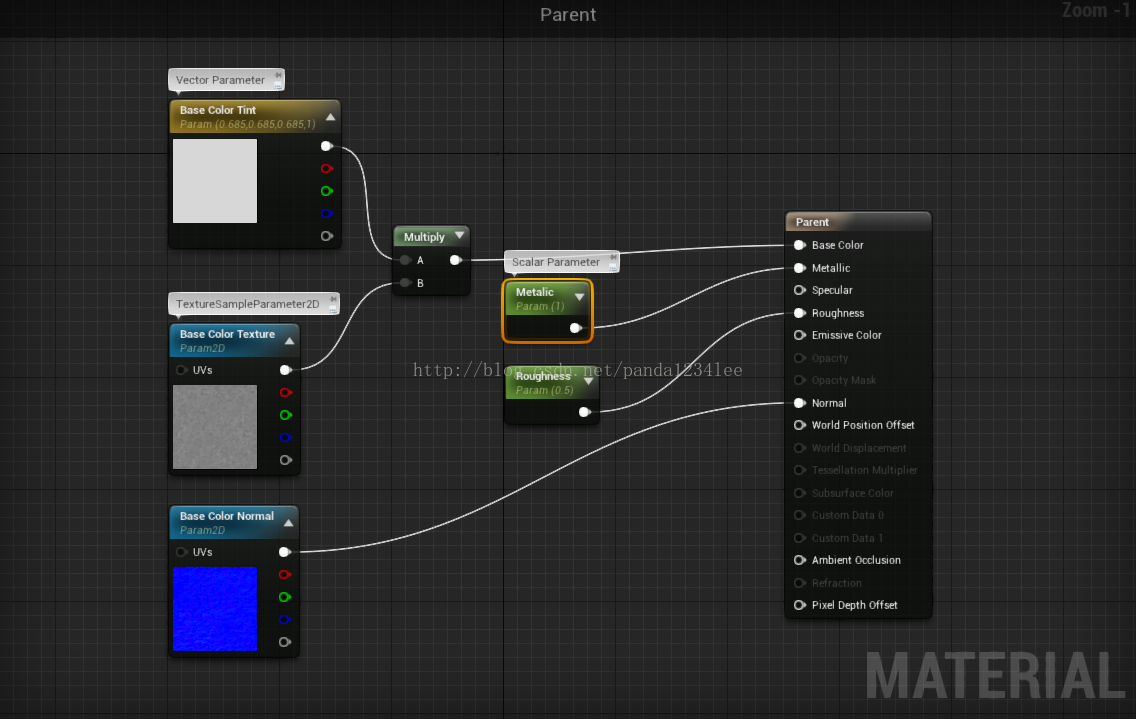Click the Base Color input pin on Parent
Viewport: 1136px width, 719px height.
pyautogui.click(x=800, y=246)
